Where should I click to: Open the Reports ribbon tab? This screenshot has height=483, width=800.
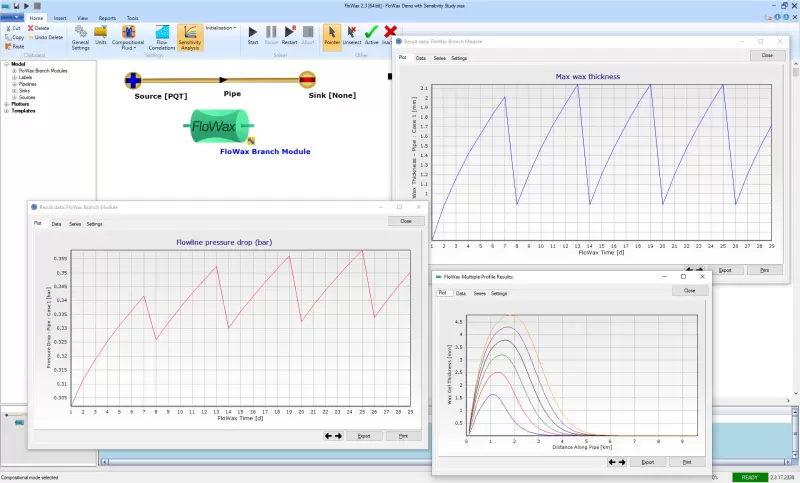[x=107, y=18]
